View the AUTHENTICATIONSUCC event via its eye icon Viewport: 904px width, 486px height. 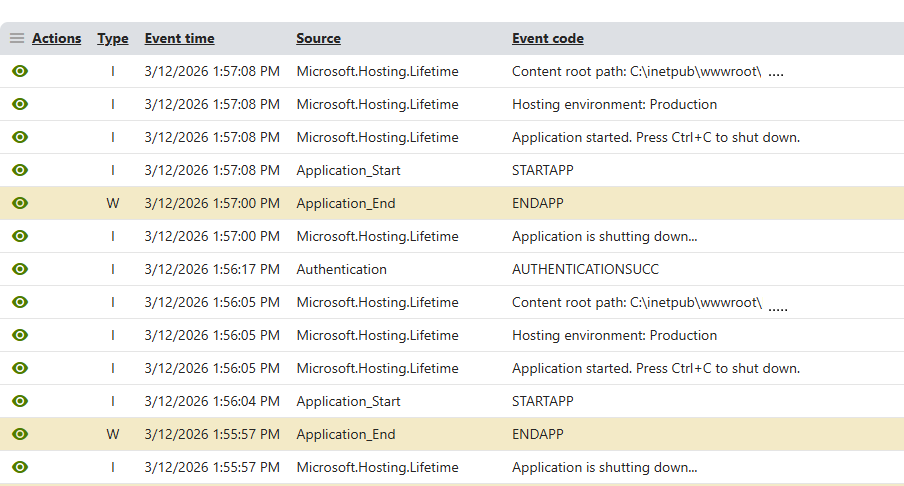tap(20, 269)
